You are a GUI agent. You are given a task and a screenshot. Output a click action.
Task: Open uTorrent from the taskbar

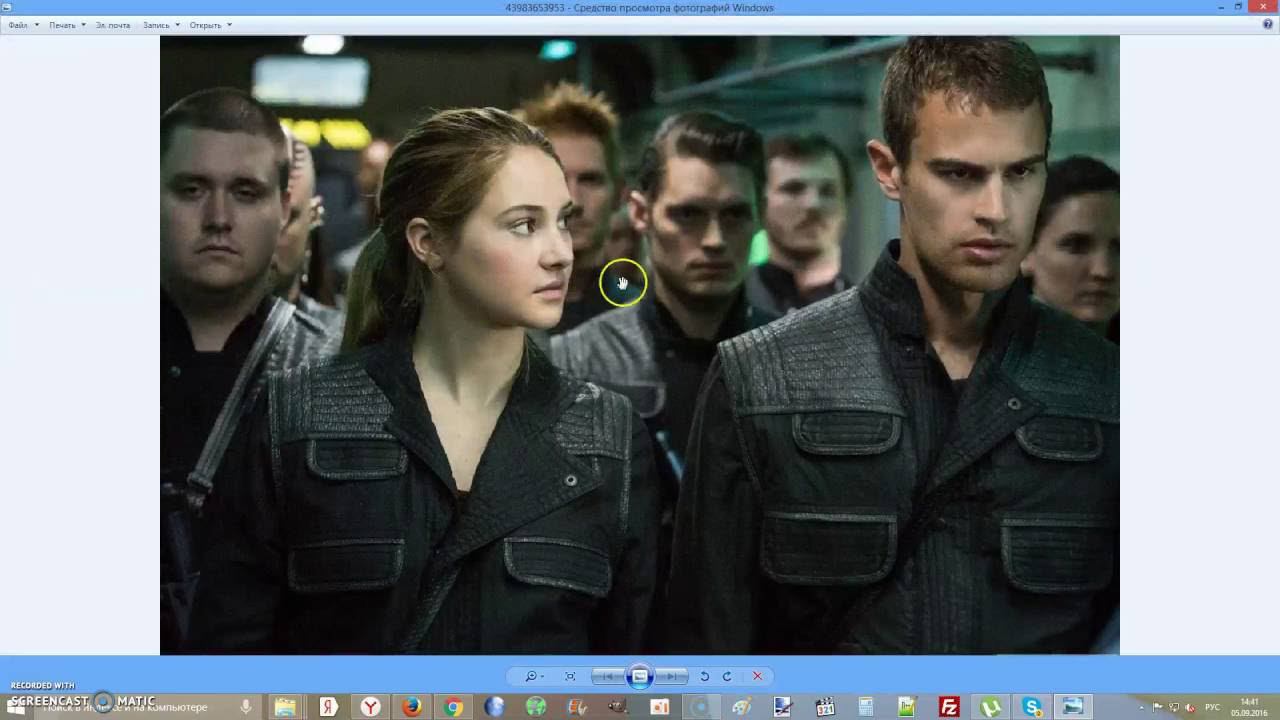[990, 707]
